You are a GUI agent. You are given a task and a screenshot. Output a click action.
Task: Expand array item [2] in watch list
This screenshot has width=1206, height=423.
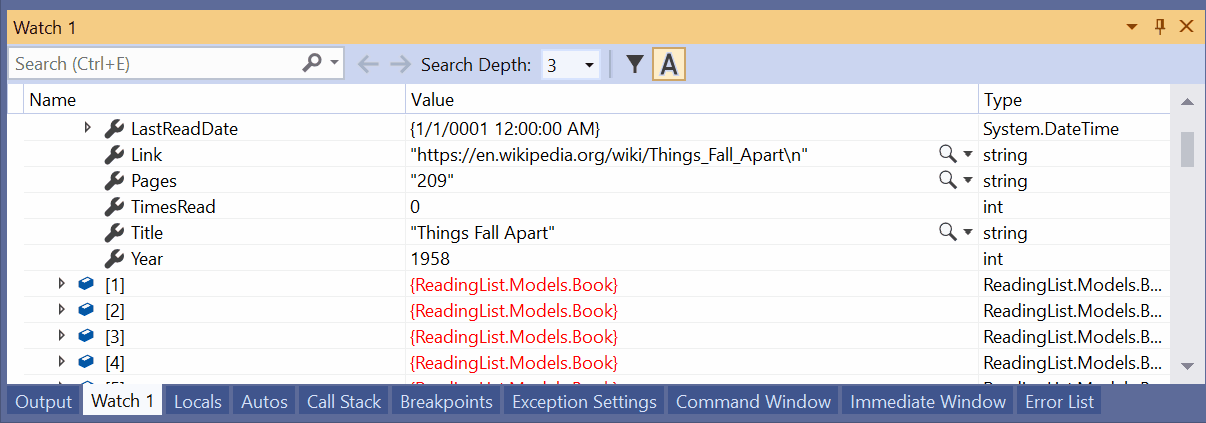tap(62, 310)
